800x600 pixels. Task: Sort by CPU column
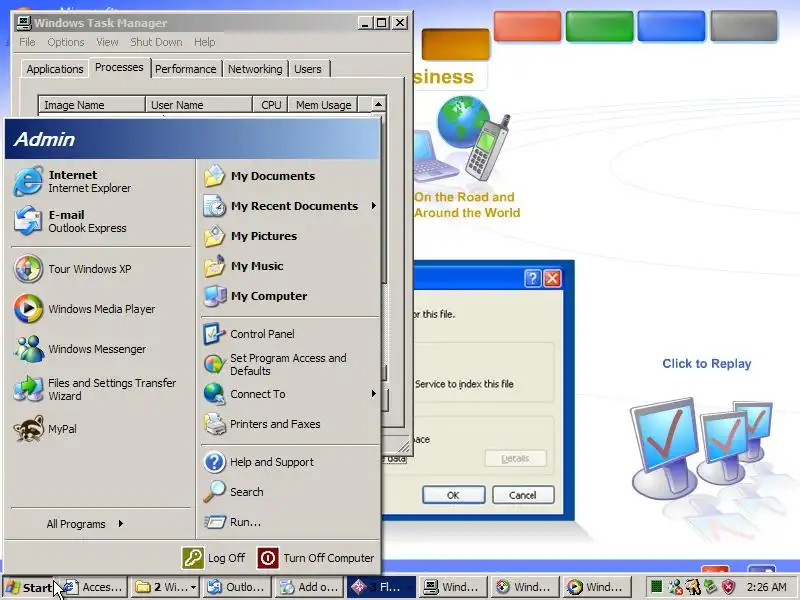tap(271, 105)
